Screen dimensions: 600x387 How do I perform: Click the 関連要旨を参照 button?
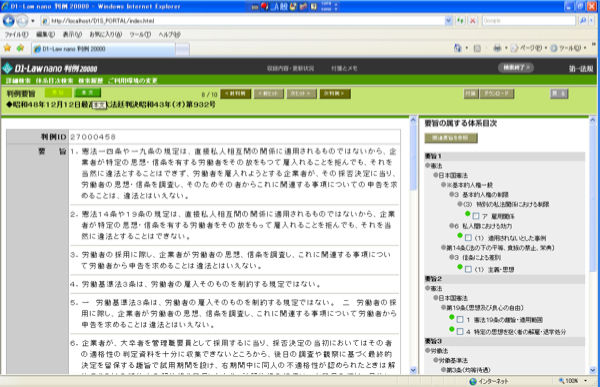[451, 138]
